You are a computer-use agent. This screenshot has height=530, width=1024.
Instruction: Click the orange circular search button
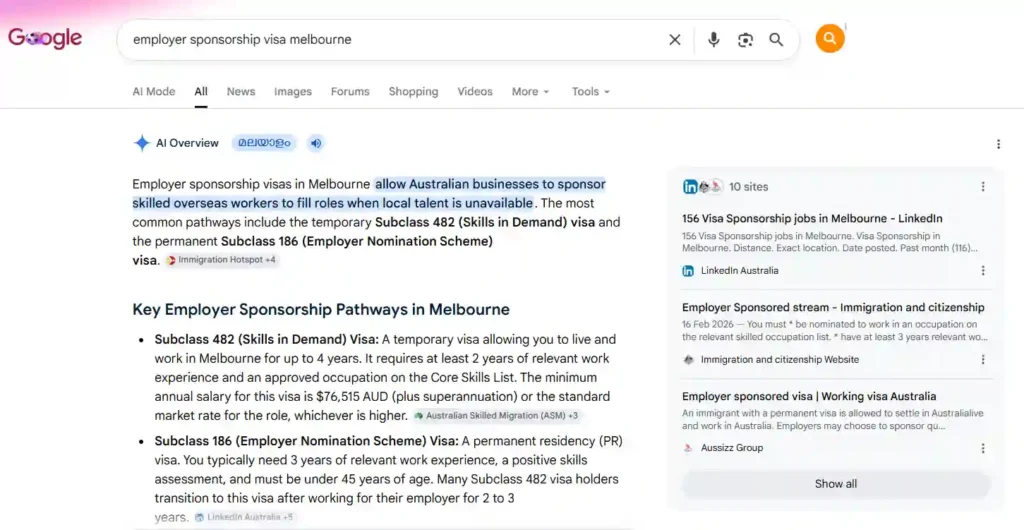tap(829, 39)
